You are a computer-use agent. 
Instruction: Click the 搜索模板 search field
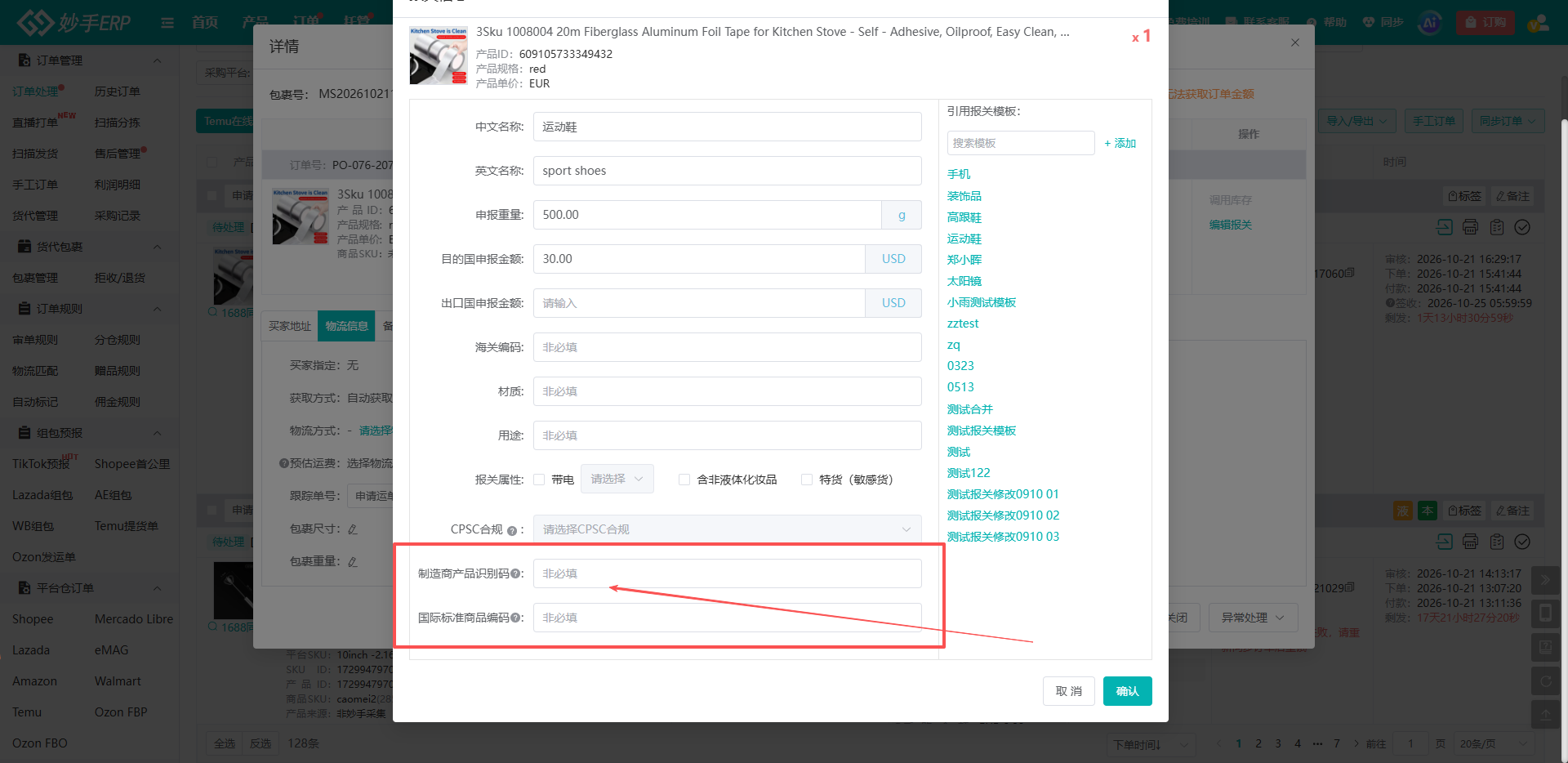pos(1021,143)
